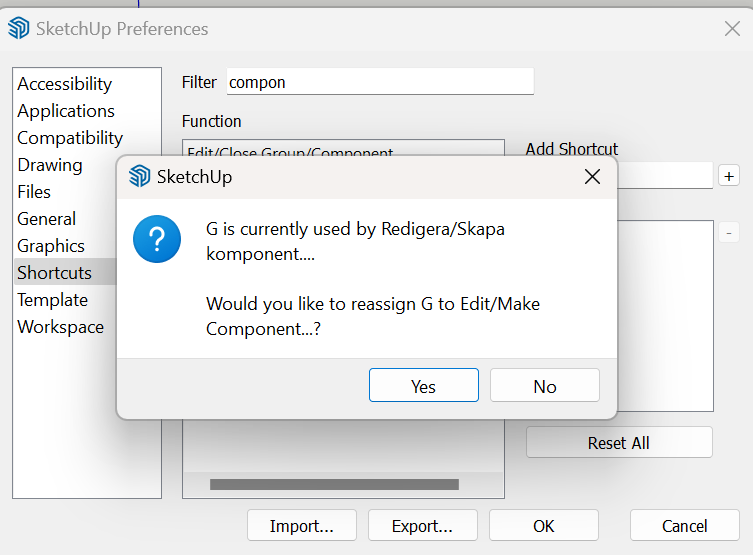Click the blue question mark icon
753x555 pixels.
[x=157, y=239]
